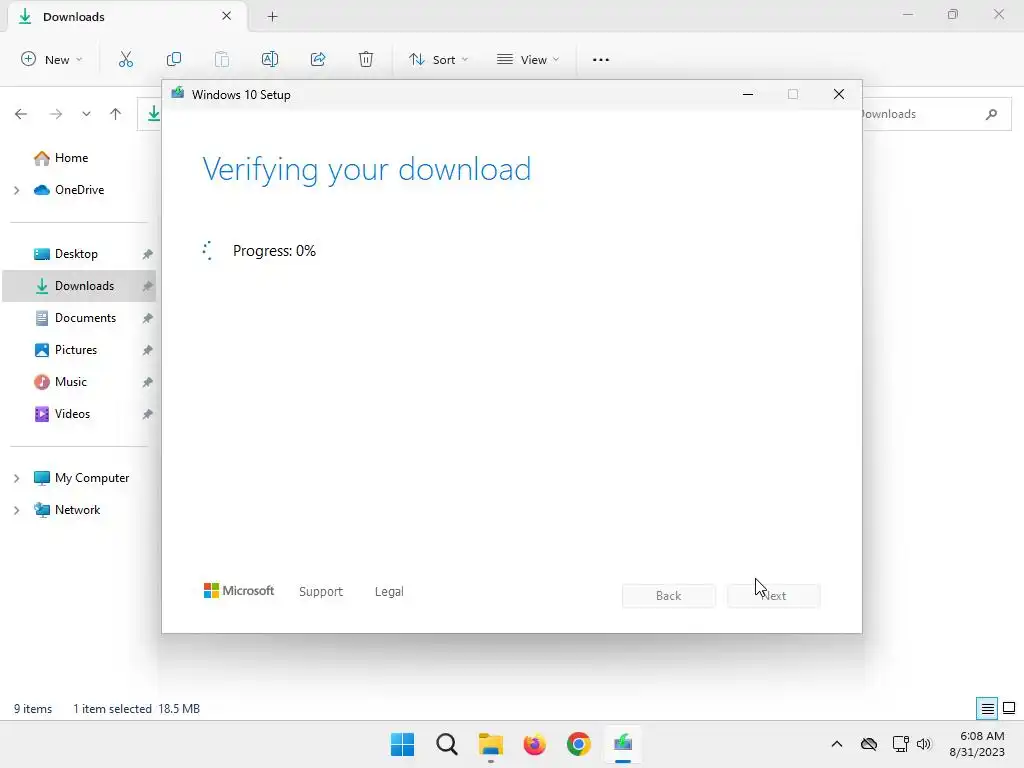Select Documents in the navigation pane
Viewport: 1024px width, 768px height.
tap(86, 317)
